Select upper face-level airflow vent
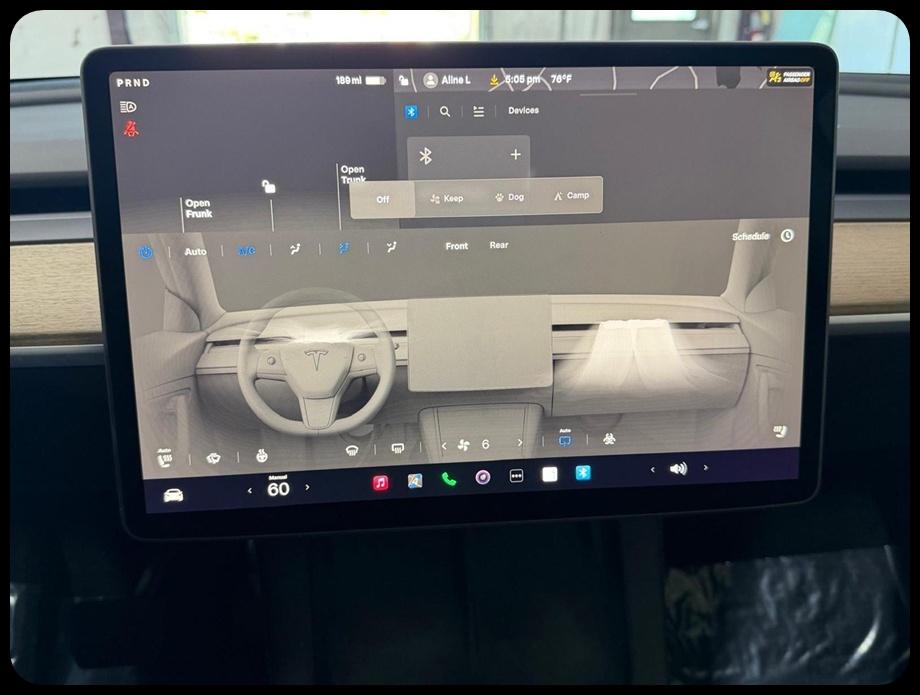This screenshot has width=920, height=695. 295,249
